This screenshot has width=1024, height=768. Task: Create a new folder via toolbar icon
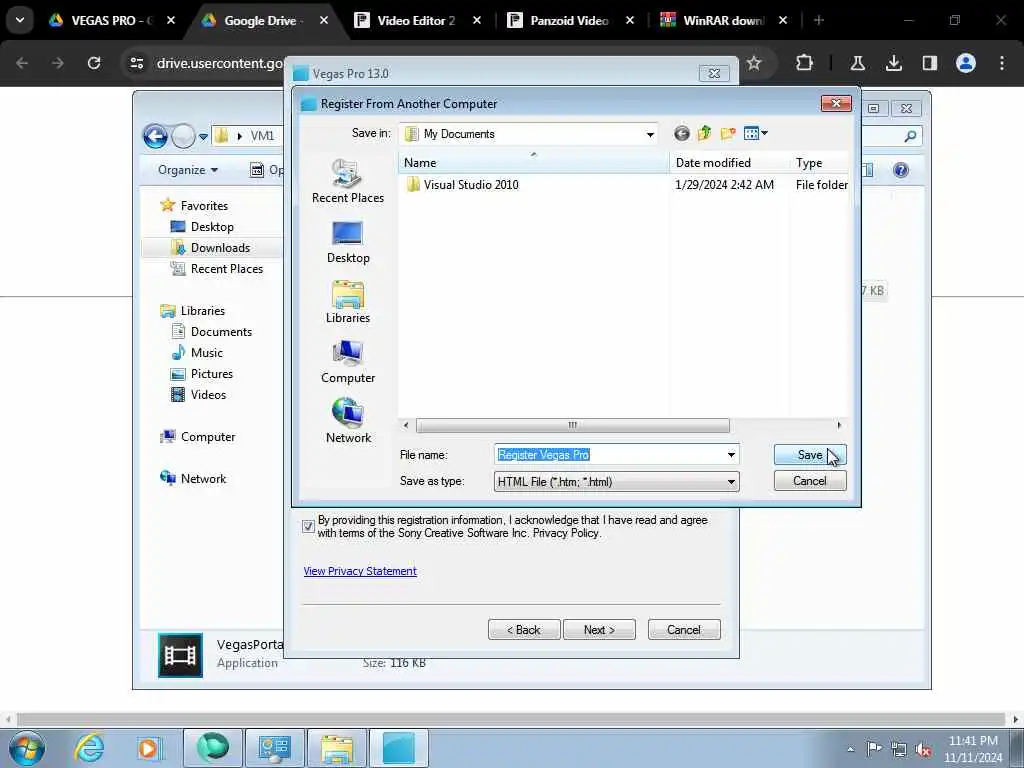pyautogui.click(x=728, y=134)
